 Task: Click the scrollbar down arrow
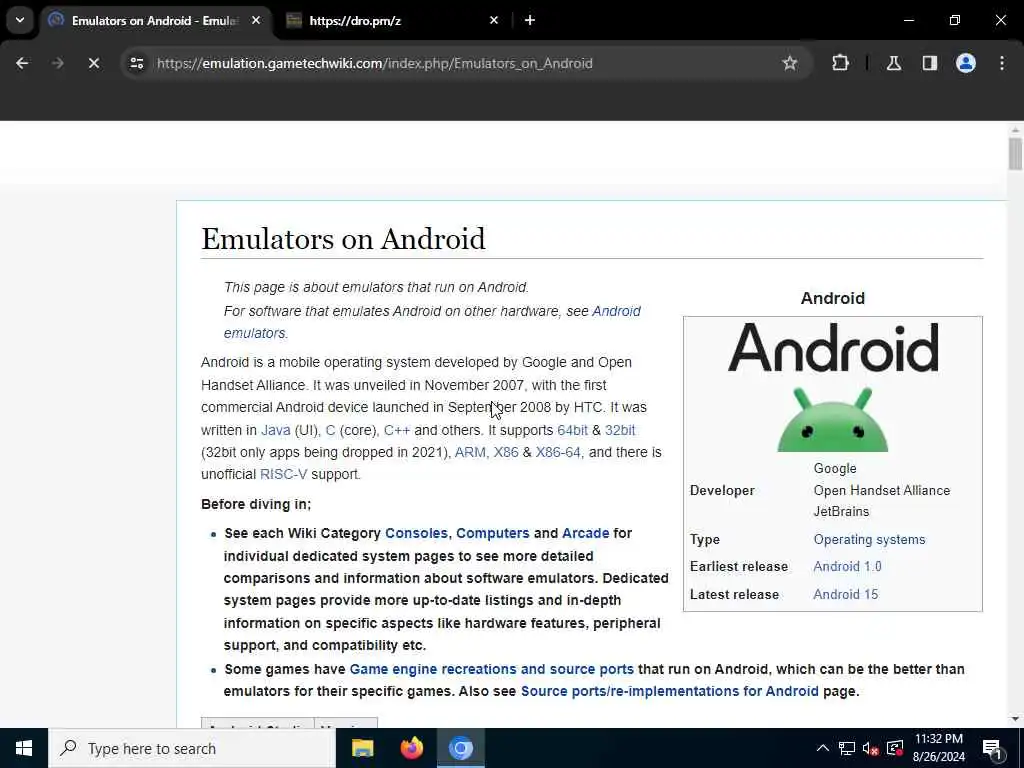1015,719
